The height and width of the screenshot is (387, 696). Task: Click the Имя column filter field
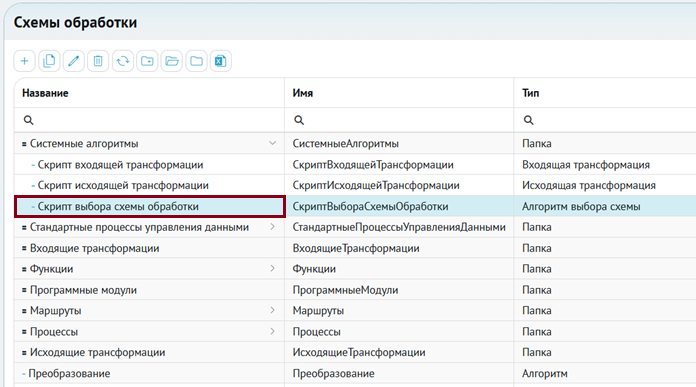(x=399, y=120)
